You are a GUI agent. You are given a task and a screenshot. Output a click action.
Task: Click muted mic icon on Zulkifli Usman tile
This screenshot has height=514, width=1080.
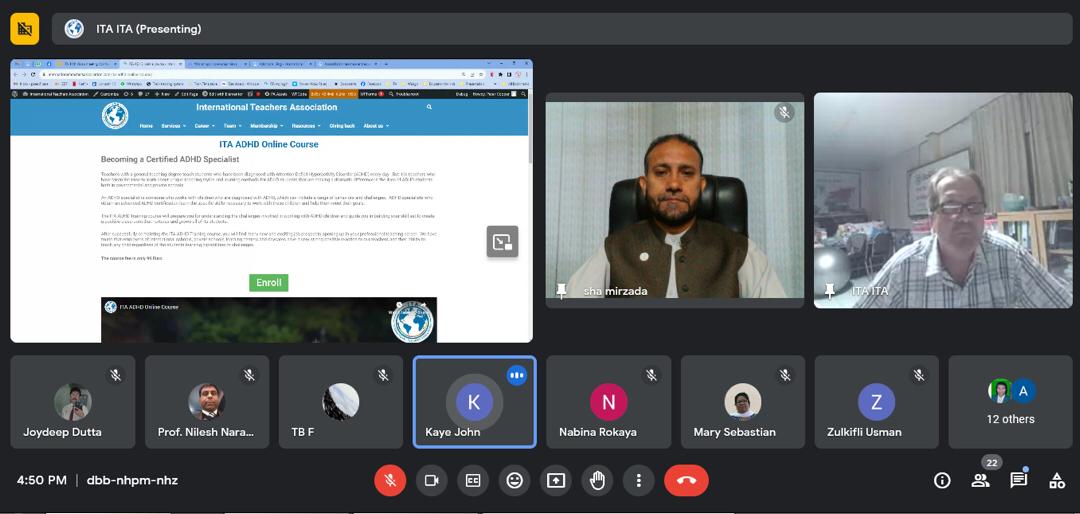tap(918, 375)
